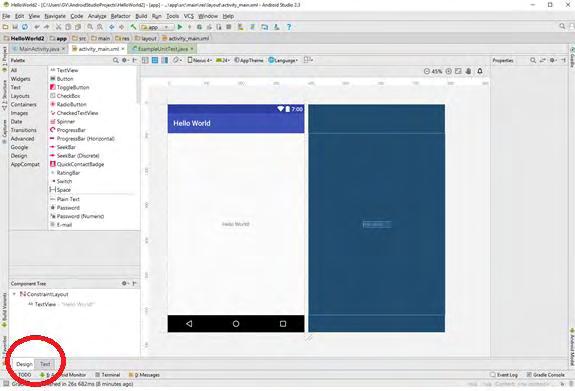The height and width of the screenshot is (391, 575).
Task: Open the API 24 version dropdown
Action: (223, 60)
